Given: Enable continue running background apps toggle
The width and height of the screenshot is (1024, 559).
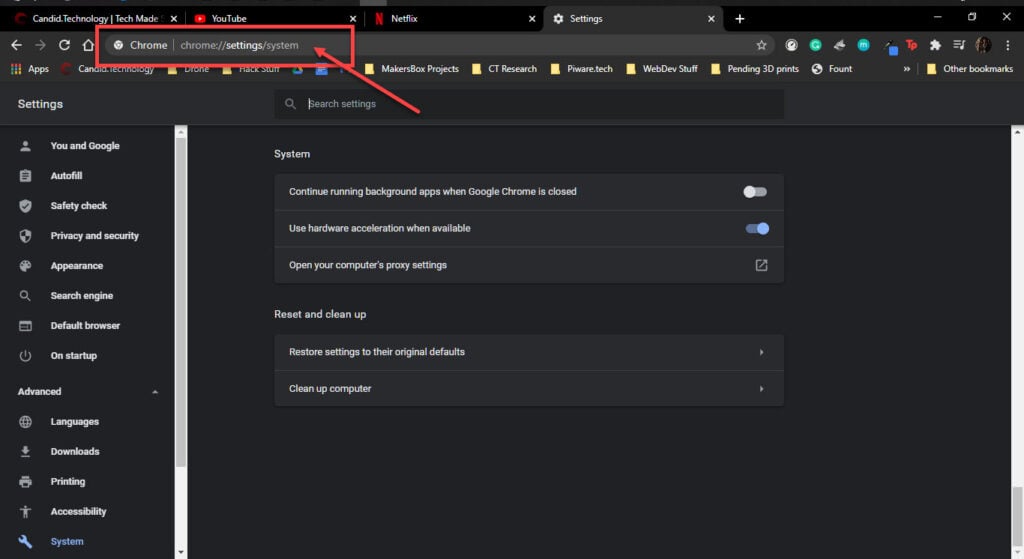Looking at the screenshot, I should click(755, 192).
